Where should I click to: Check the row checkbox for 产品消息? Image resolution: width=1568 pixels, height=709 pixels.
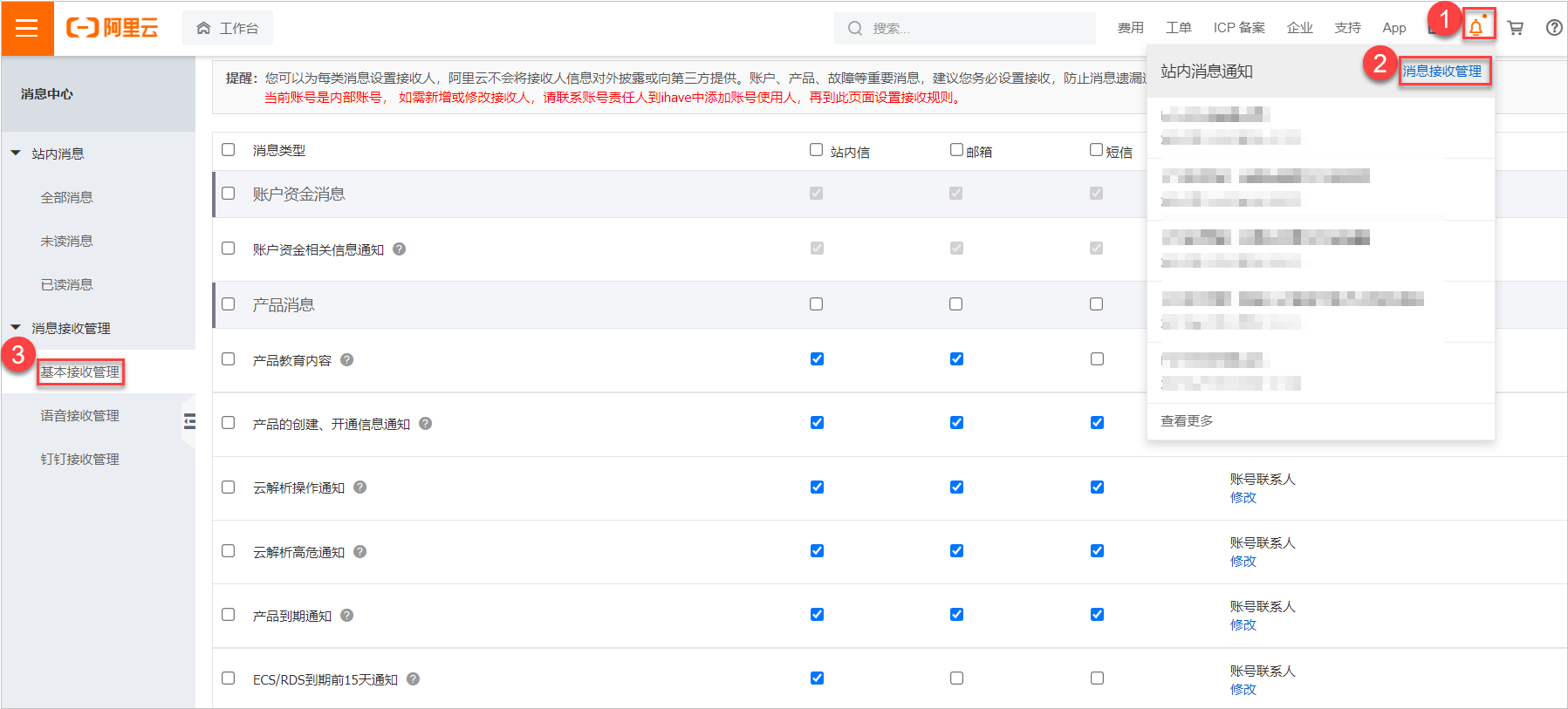[229, 303]
